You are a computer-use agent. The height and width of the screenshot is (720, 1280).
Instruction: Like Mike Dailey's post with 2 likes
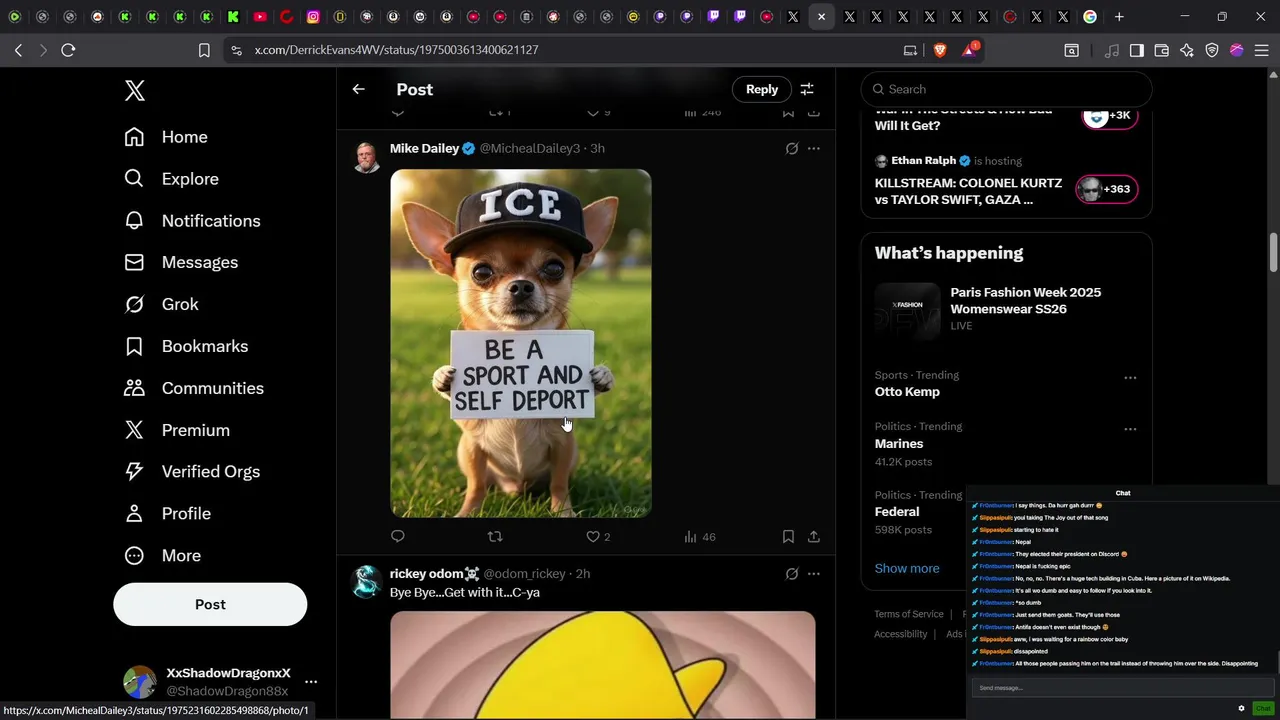pos(598,537)
